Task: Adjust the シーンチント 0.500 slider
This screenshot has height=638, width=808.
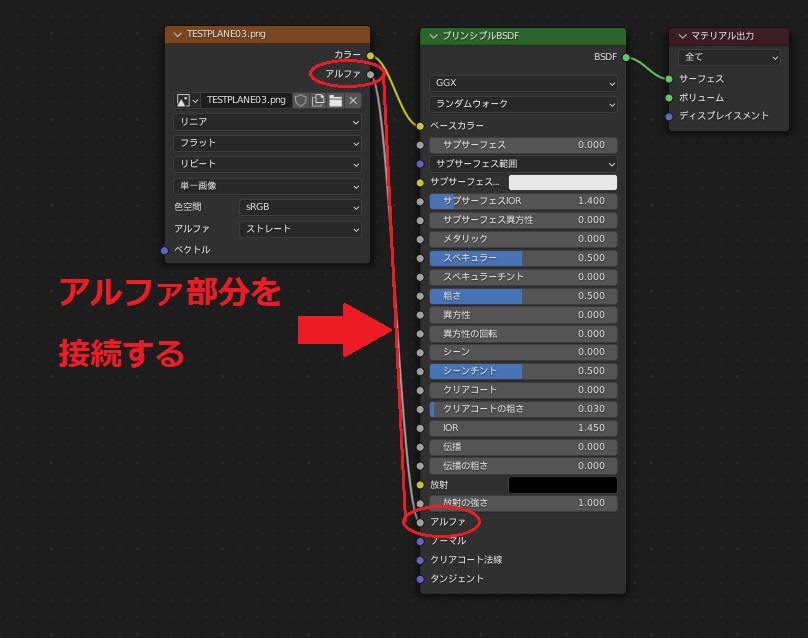Action: click(x=523, y=371)
